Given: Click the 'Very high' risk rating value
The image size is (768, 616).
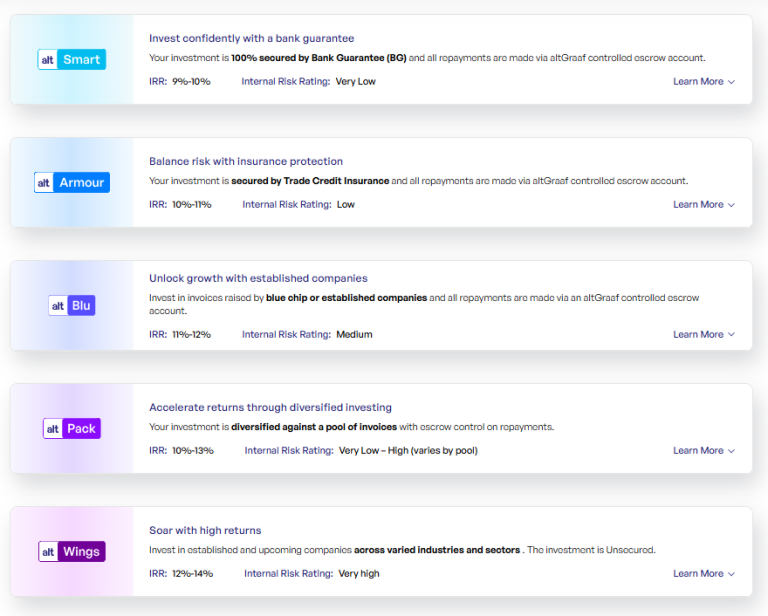Looking at the screenshot, I should click(359, 573).
